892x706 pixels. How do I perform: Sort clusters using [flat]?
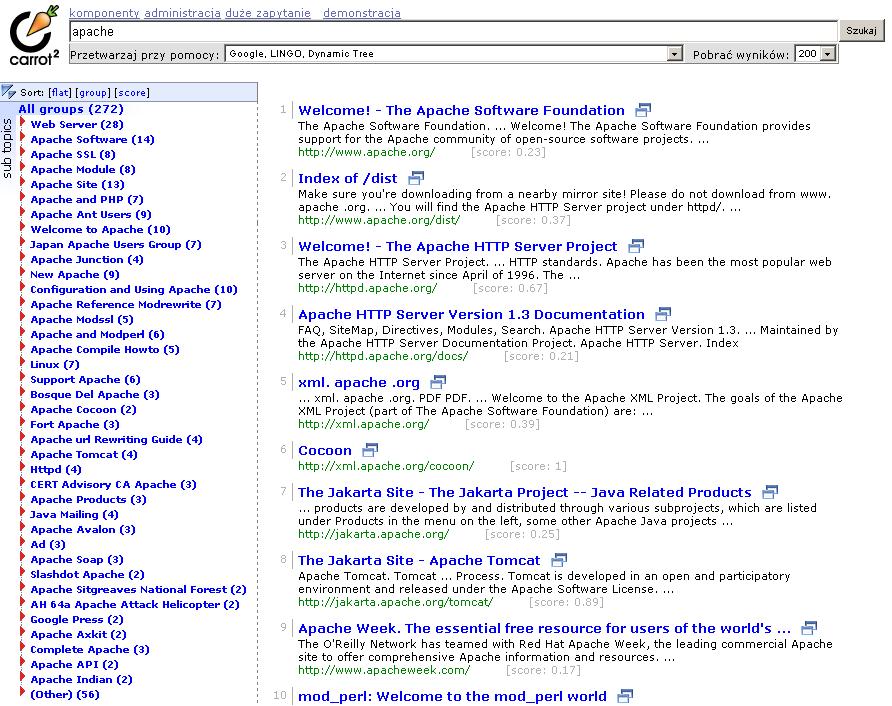pyautogui.click(x=60, y=92)
